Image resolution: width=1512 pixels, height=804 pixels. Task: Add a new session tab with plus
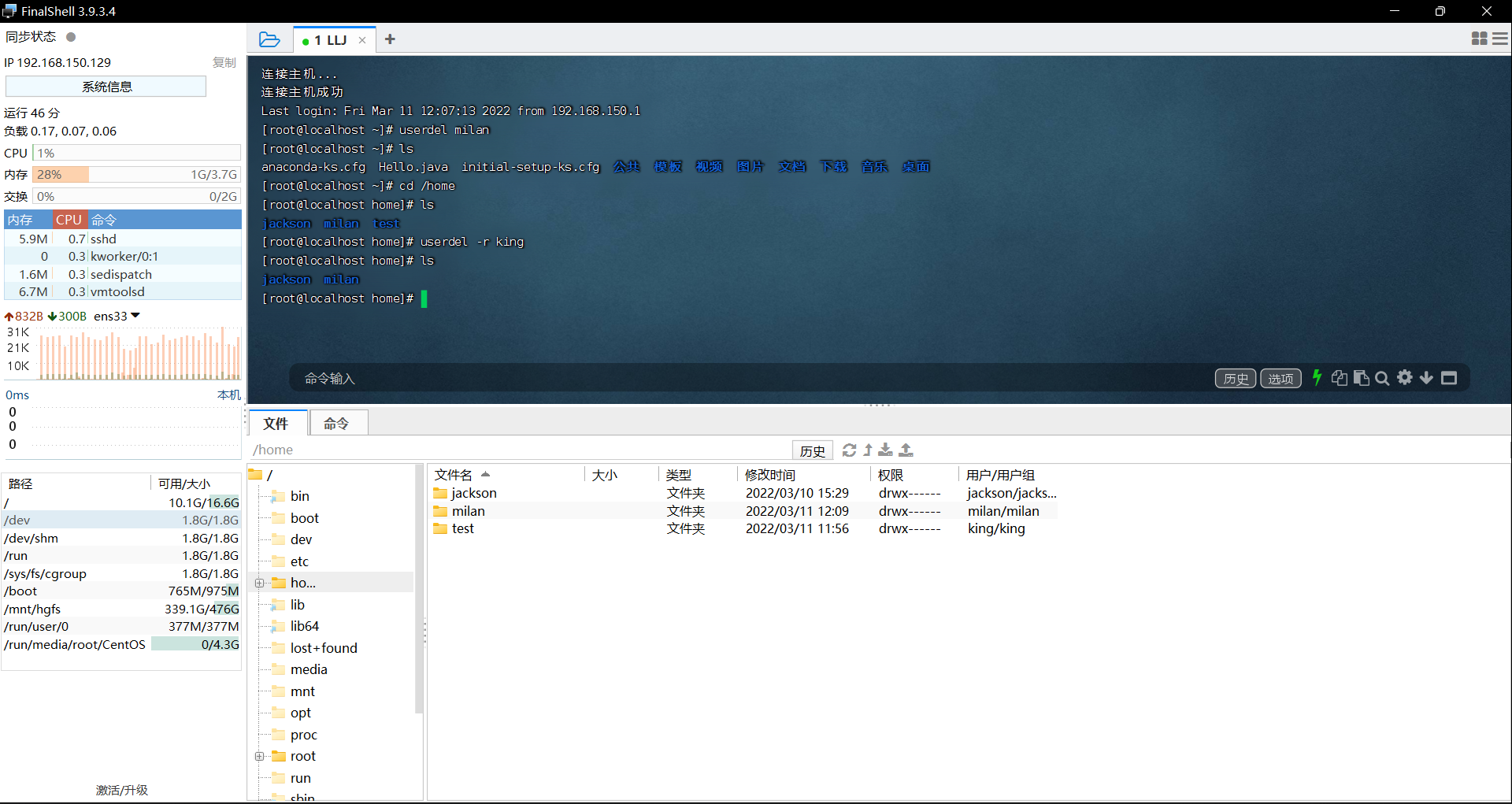(390, 39)
